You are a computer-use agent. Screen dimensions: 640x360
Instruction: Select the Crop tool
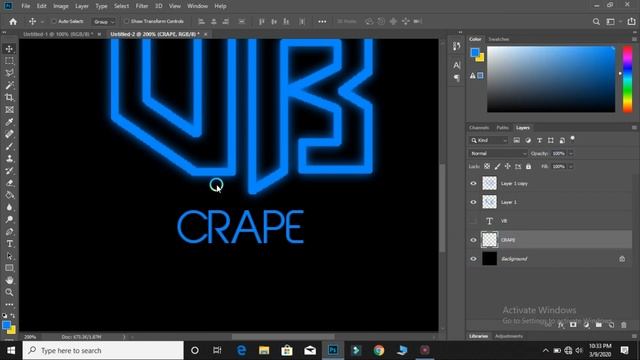point(9,98)
